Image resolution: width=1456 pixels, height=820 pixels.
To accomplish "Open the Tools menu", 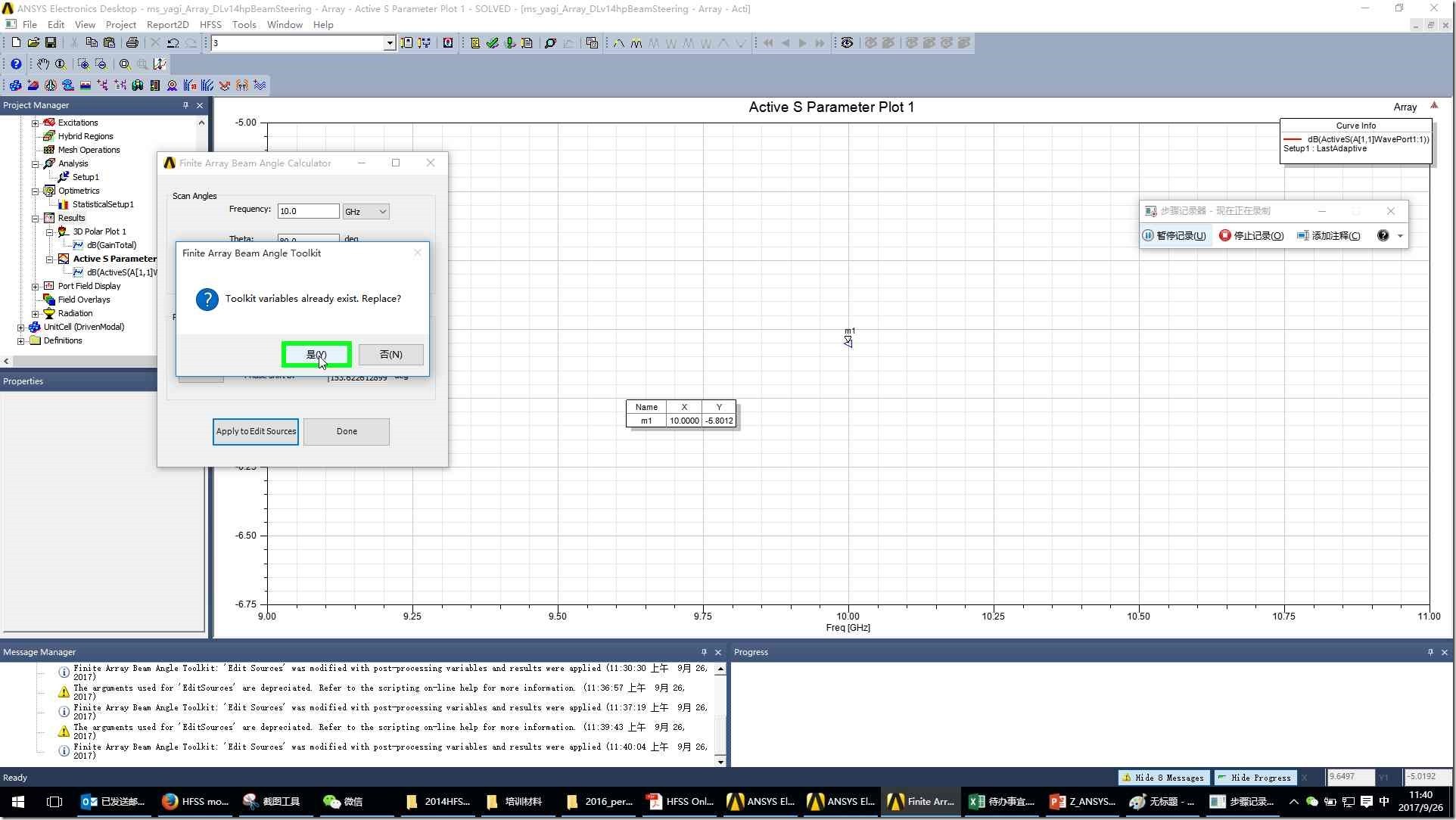I will 244,24.
